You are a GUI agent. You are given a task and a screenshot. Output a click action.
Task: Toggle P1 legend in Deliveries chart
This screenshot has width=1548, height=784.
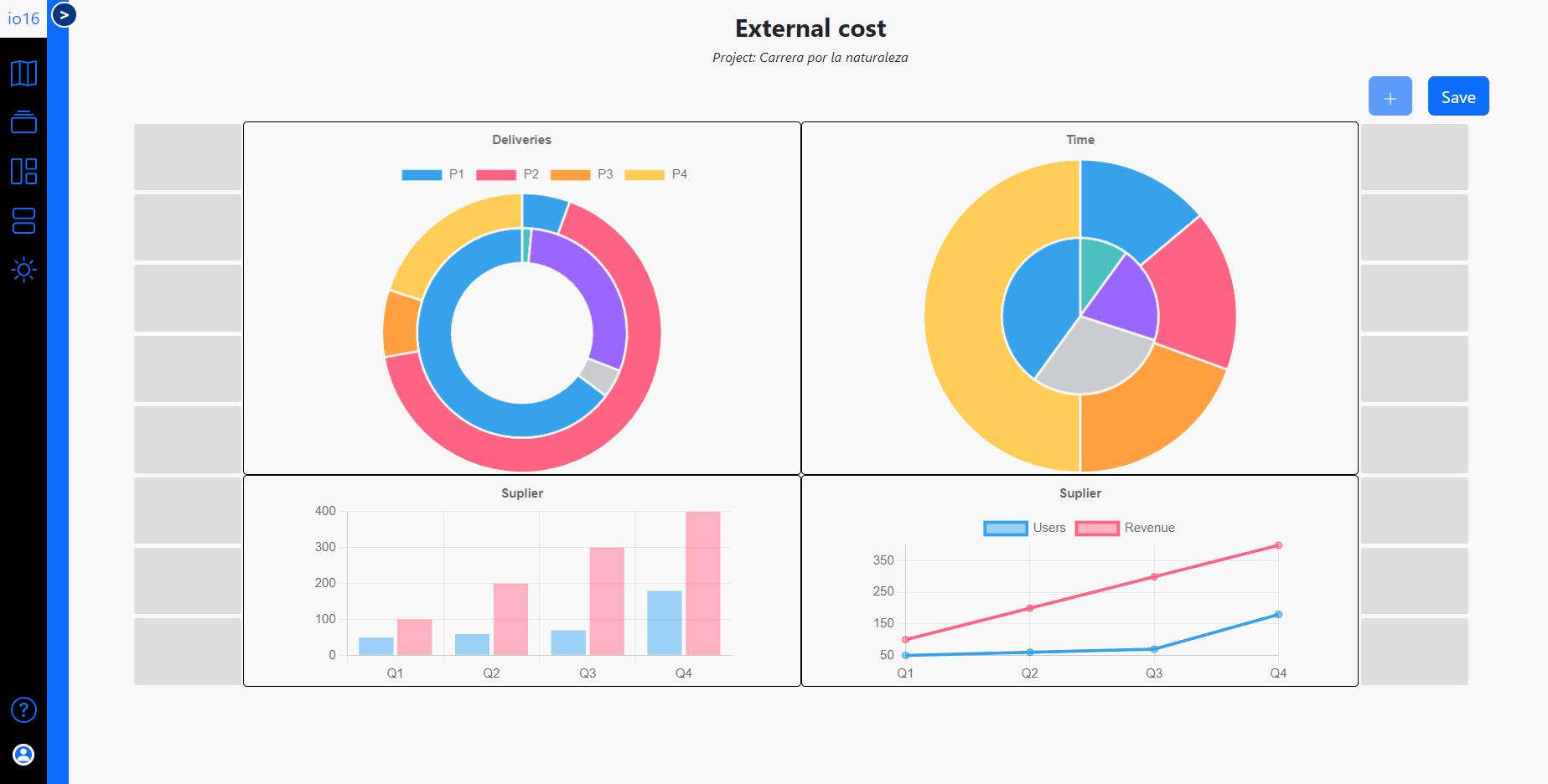pos(432,174)
